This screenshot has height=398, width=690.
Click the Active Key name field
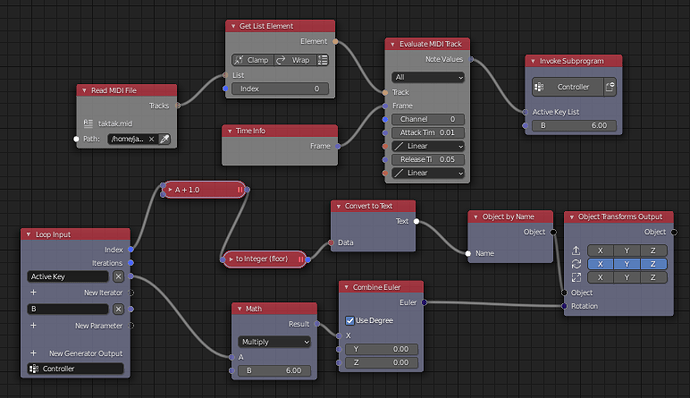[68, 276]
